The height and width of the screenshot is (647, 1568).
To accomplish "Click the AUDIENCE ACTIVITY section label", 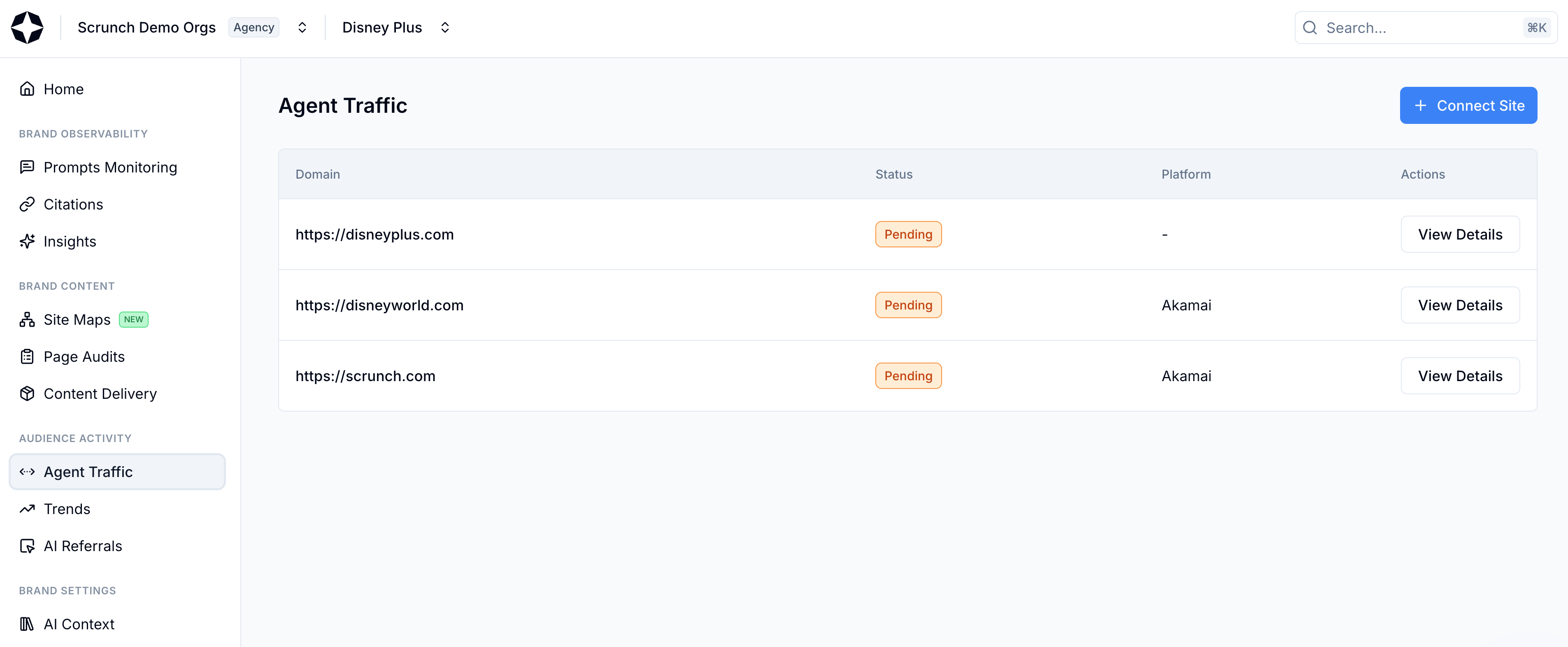I will pos(75,438).
